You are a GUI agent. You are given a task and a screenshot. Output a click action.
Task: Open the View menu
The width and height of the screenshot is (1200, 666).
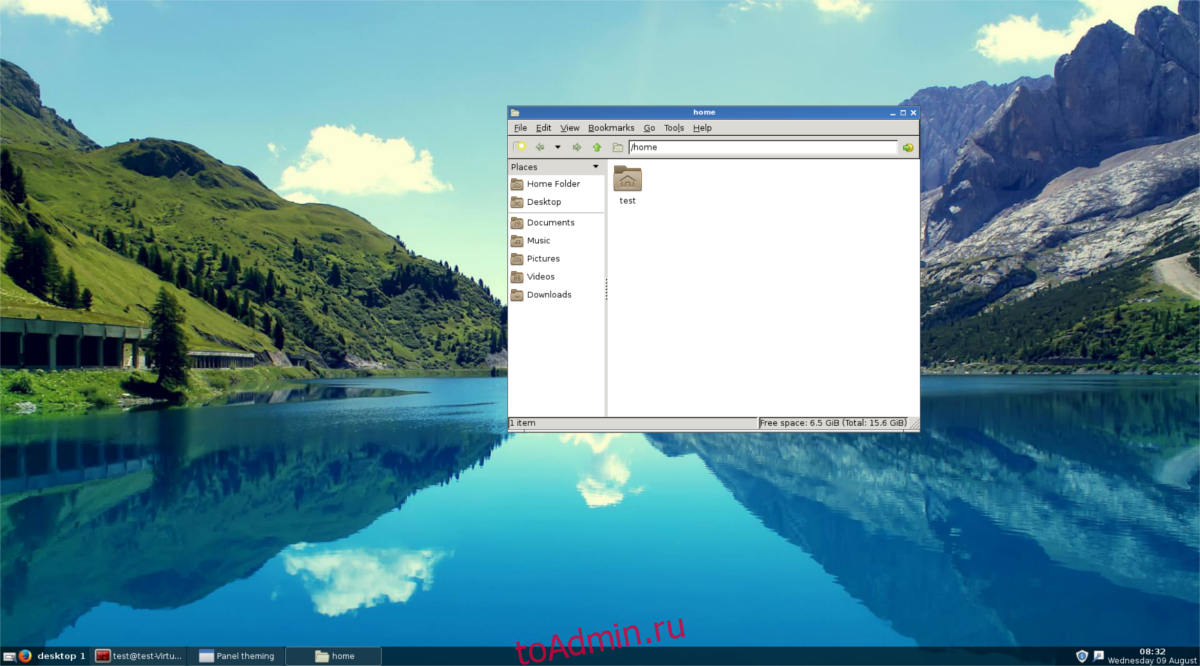570,128
